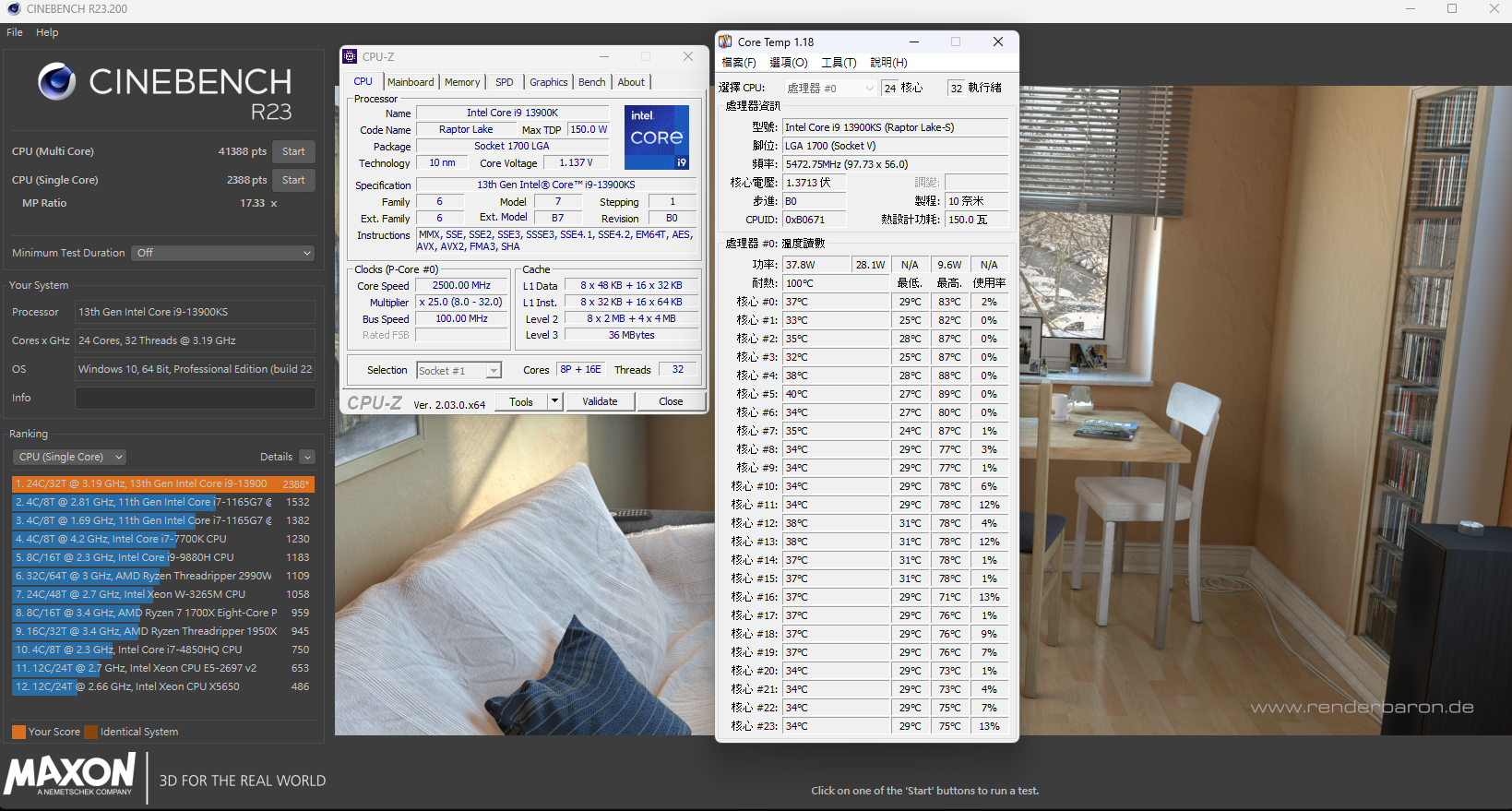Select ranking row 4 Core i7-7700K

(x=163, y=539)
